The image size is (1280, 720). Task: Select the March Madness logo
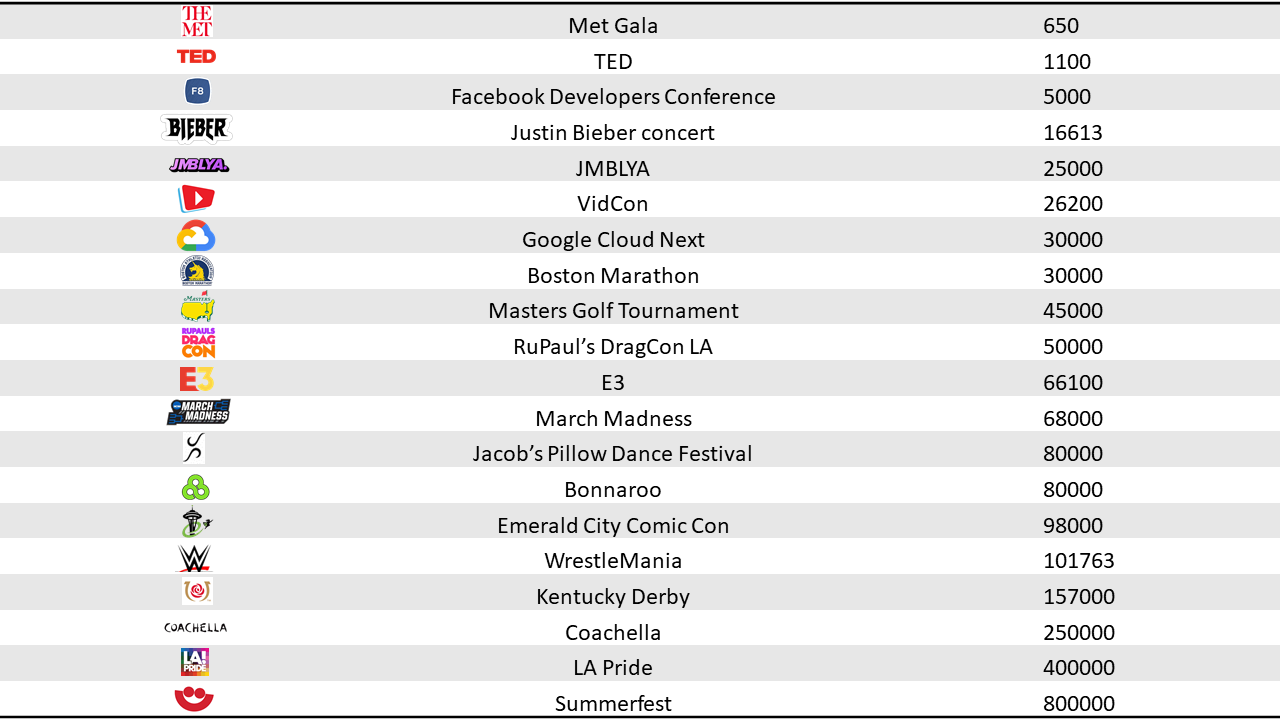point(198,412)
